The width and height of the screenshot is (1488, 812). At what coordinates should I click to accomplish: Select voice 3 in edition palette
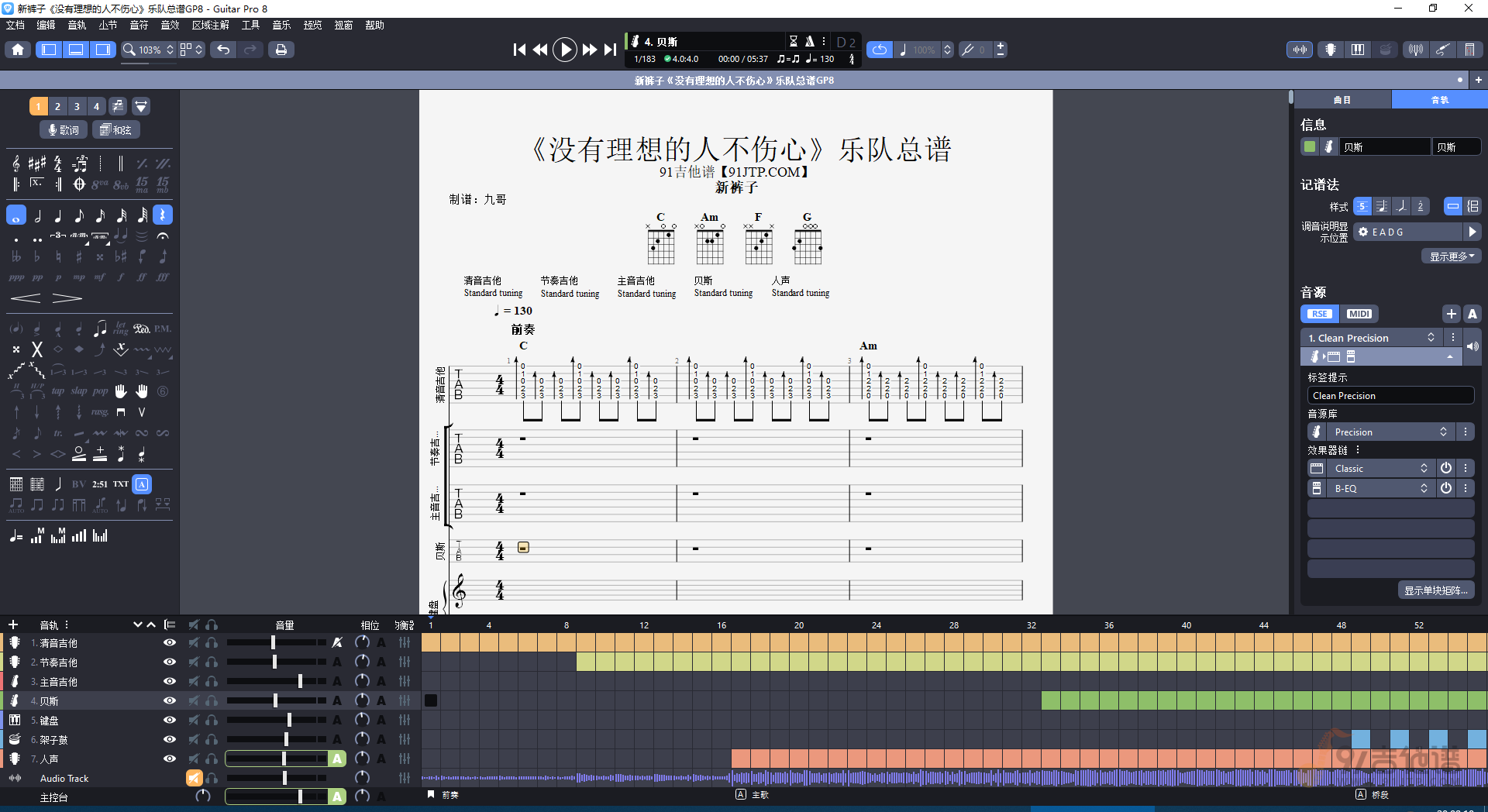[77, 106]
